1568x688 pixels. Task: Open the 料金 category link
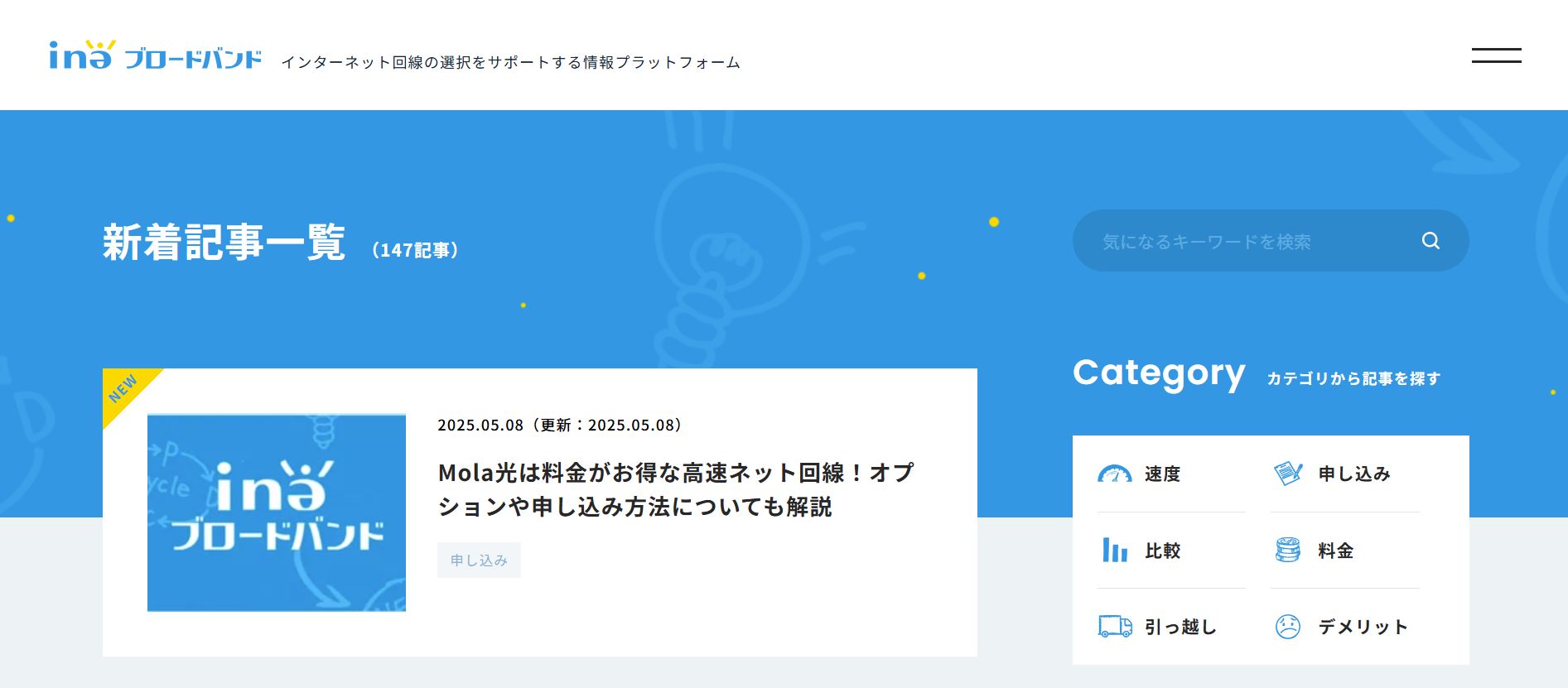(1345, 551)
